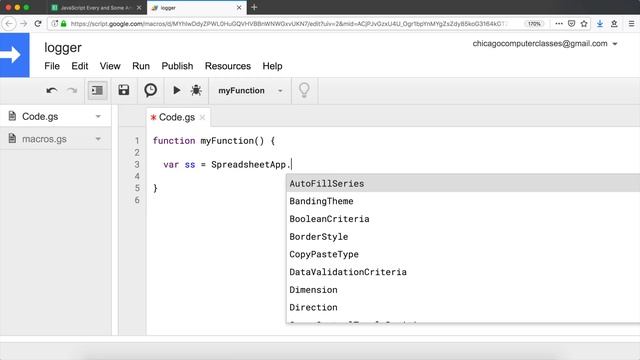Image resolution: width=640 pixels, height=360 pixels.
Task: Place cursor after SpreadsheetApp. on line 3
Action: [291, 164]
